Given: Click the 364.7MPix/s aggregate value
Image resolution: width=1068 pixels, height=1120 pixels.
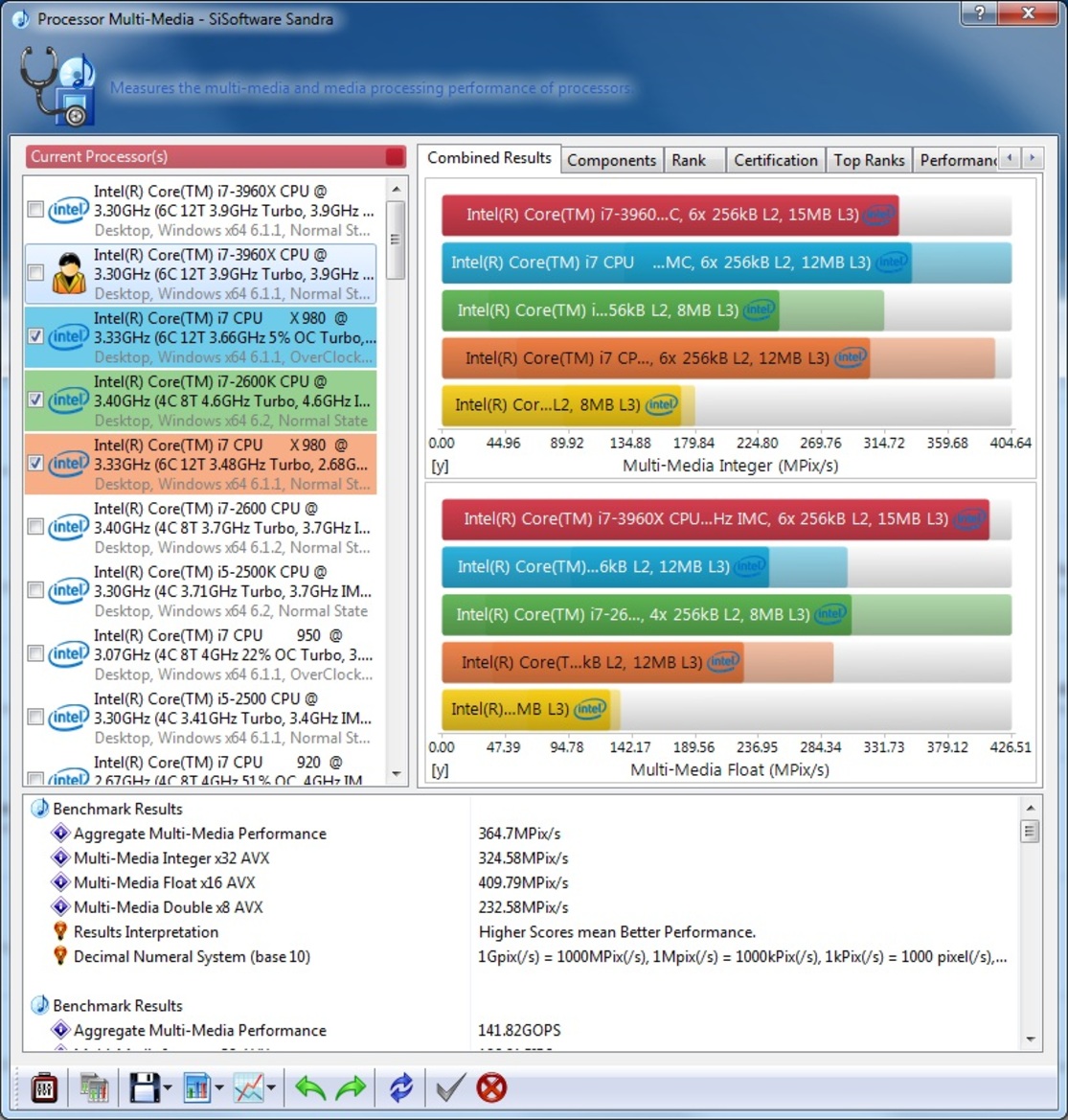Looking at the screenshot, I should [519, 833].
